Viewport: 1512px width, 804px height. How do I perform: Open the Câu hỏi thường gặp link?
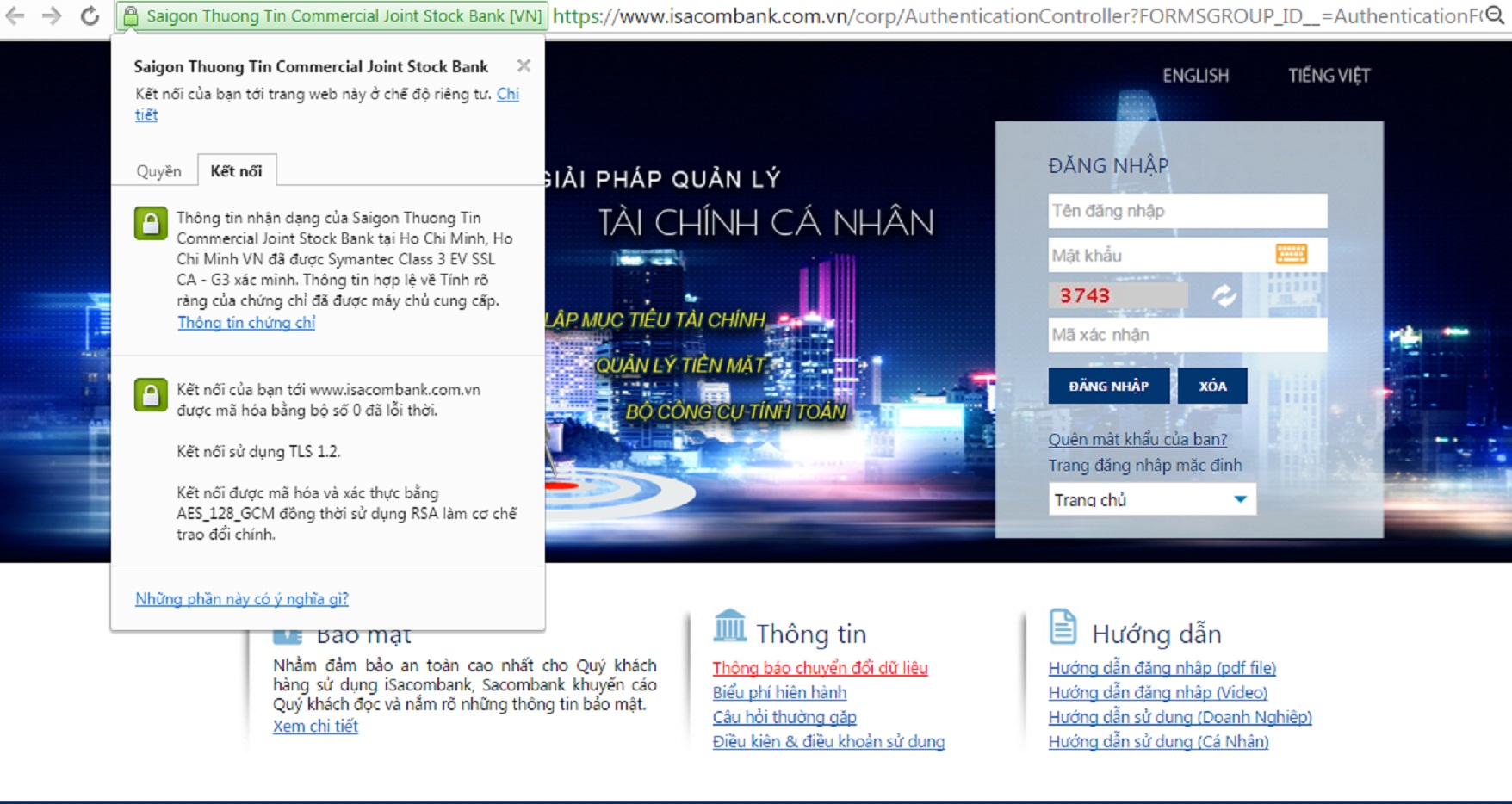tap(784, 716)
